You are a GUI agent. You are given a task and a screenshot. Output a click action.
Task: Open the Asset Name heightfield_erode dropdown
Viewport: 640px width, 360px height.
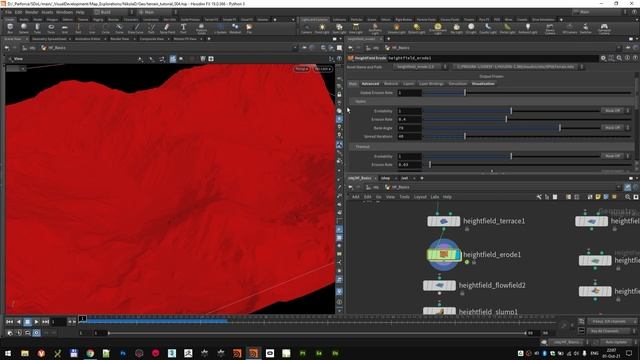click(x=421, y=67)
